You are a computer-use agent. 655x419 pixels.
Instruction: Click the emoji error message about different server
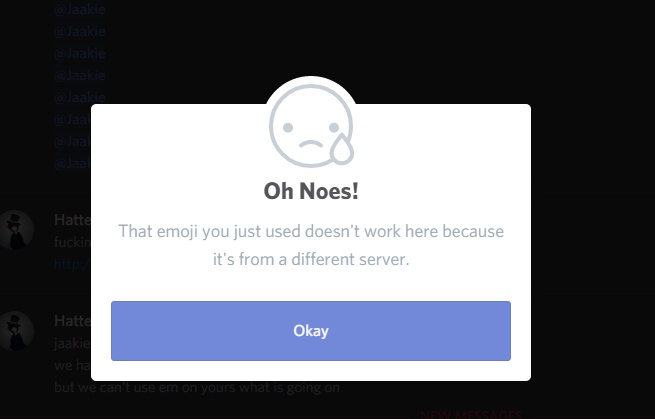(x=311, y=245)
